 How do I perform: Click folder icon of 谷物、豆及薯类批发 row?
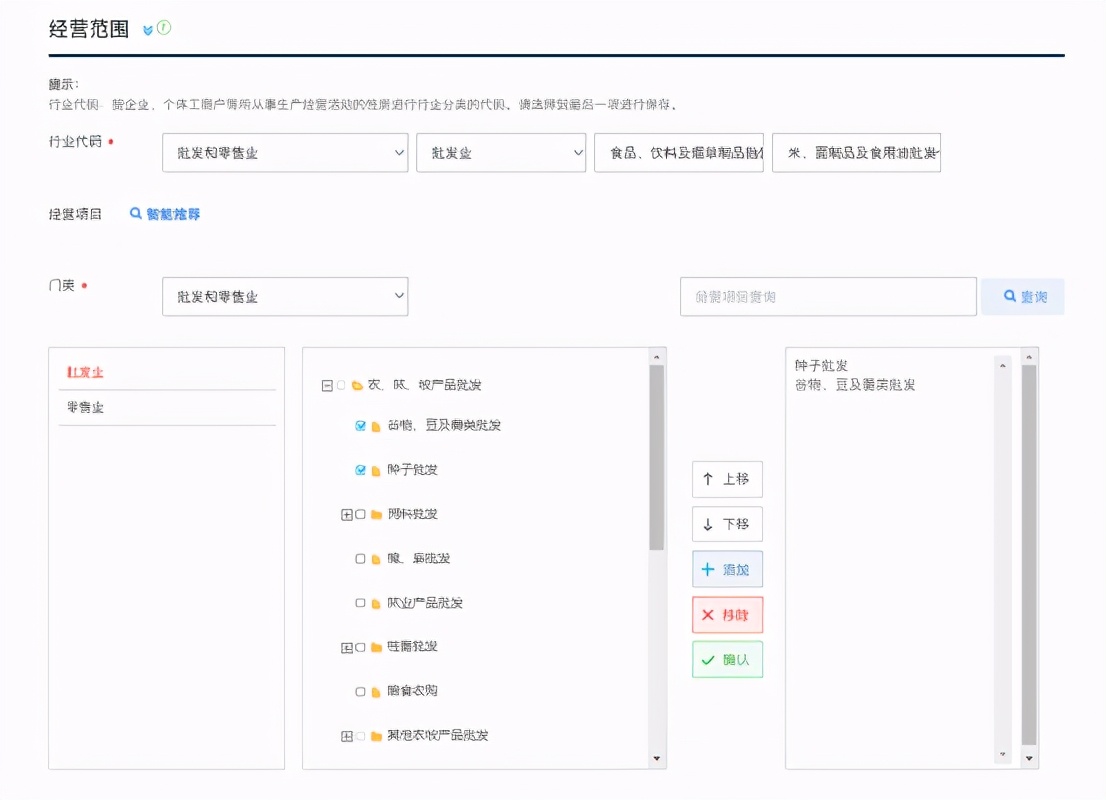[376, 426]
